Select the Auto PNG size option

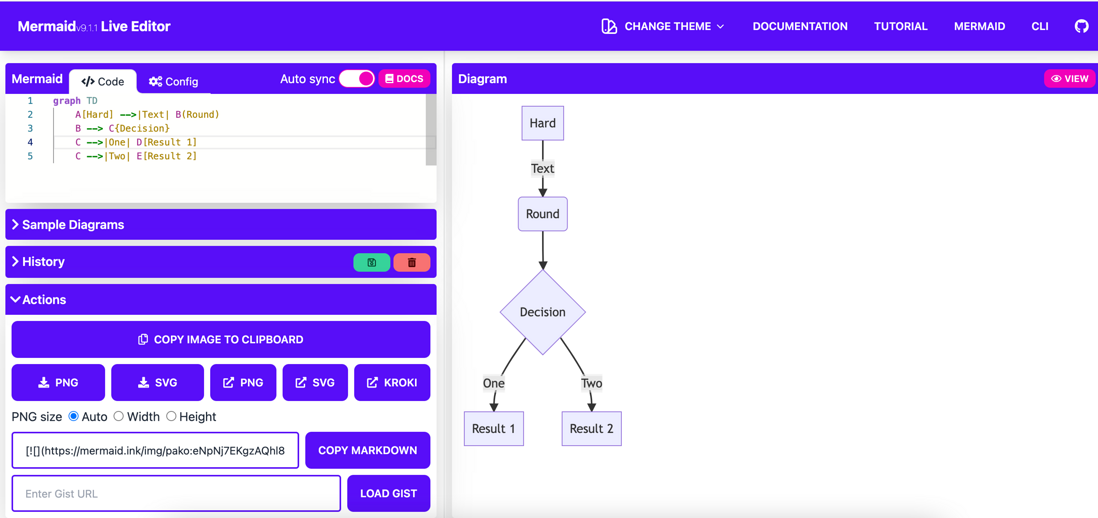[x=74, y=416]
